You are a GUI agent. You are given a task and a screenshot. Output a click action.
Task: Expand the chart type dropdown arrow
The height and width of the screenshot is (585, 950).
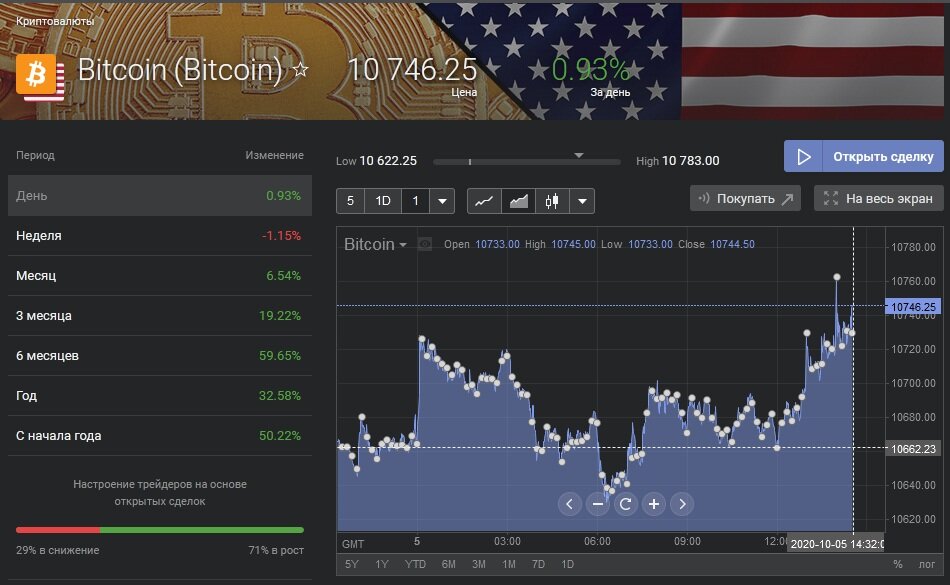[x=581, y=201]
